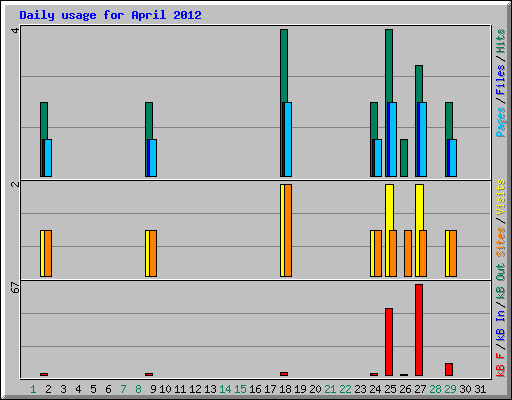512x400 pixels.
Task: Click the orange Sites bar for day 26
Action: click(x=408, y=253)
